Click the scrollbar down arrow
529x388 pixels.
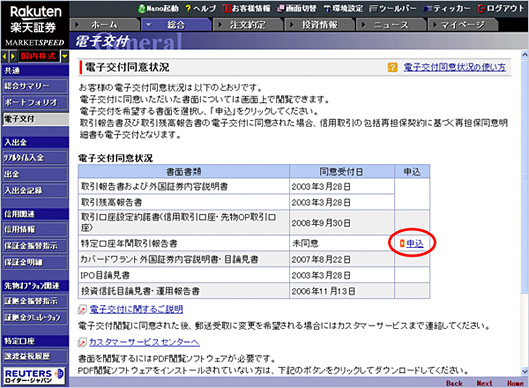tap(525, 372)
